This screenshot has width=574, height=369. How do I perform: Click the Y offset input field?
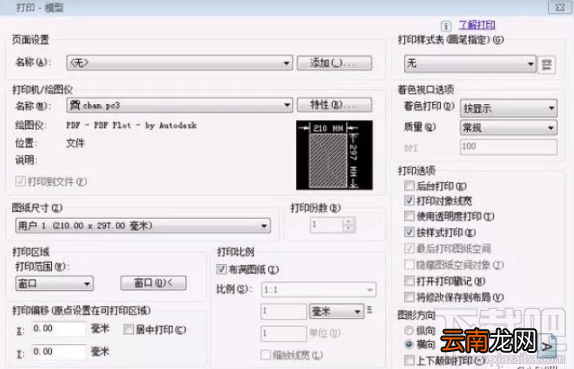coord(59,352)
